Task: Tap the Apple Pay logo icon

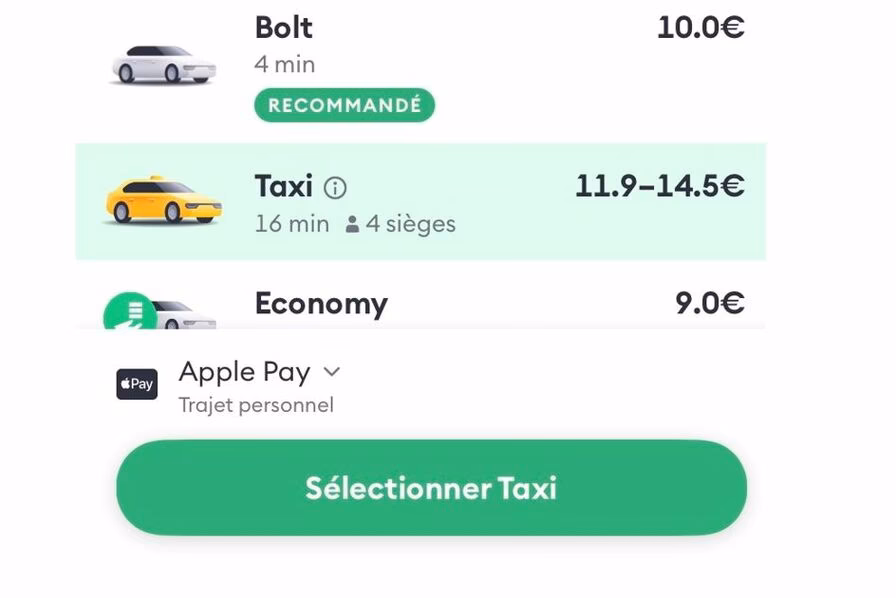Action: tap(137, 384)
